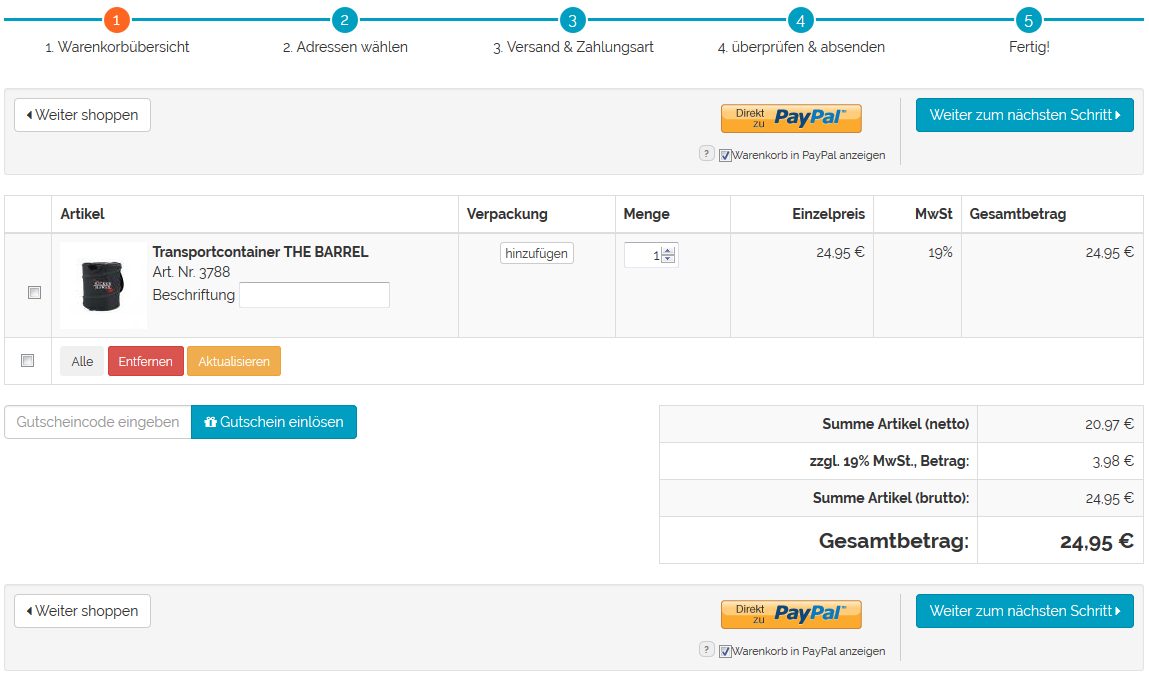
Task: Open the lower question mark help icon
Action: (707, 650)
